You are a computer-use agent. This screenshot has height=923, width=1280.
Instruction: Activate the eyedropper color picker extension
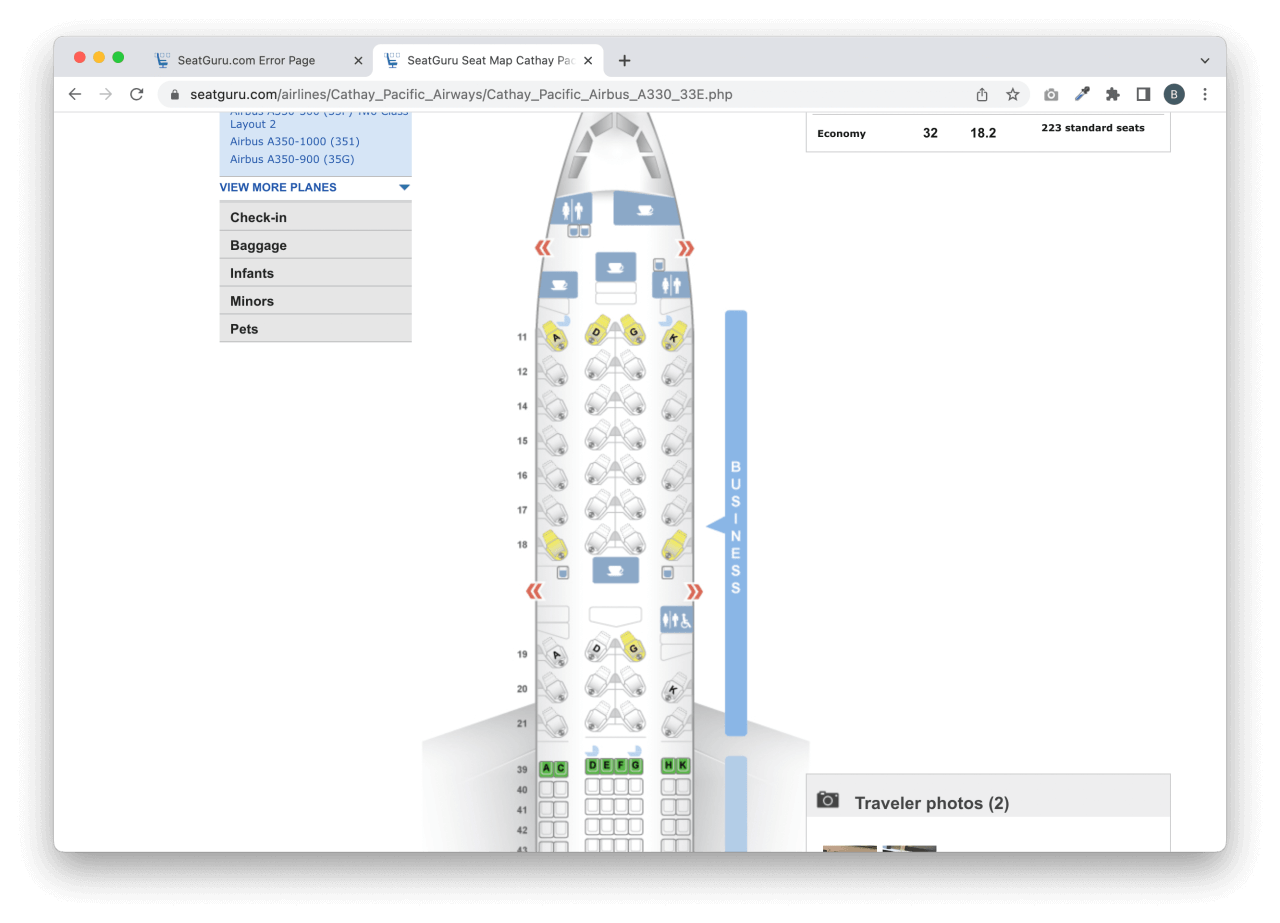point(1082,94)
